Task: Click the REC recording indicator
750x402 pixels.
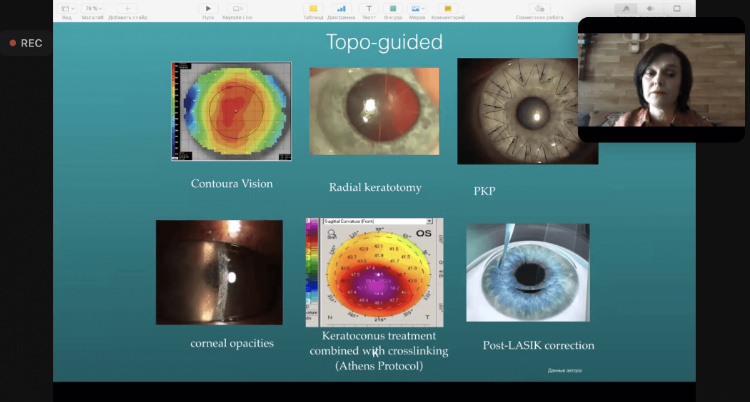Action: pyautogui.click(x=25, y=44)
